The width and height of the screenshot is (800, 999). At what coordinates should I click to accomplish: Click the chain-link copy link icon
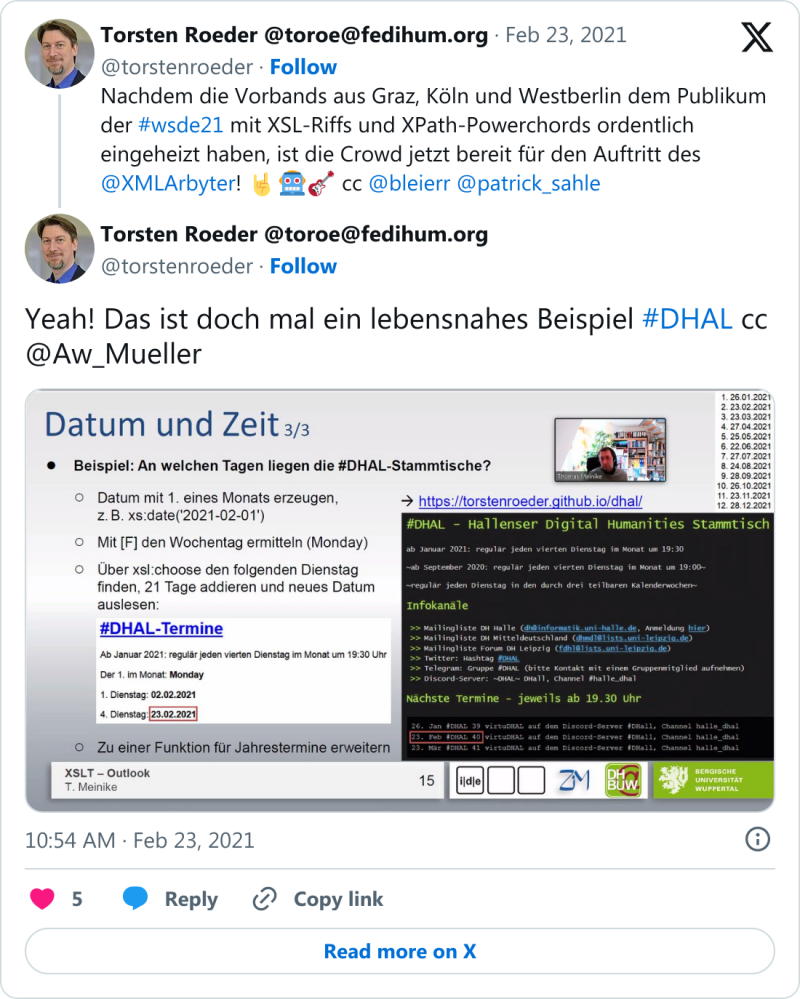pyautogui.click(x=264, y=898)
